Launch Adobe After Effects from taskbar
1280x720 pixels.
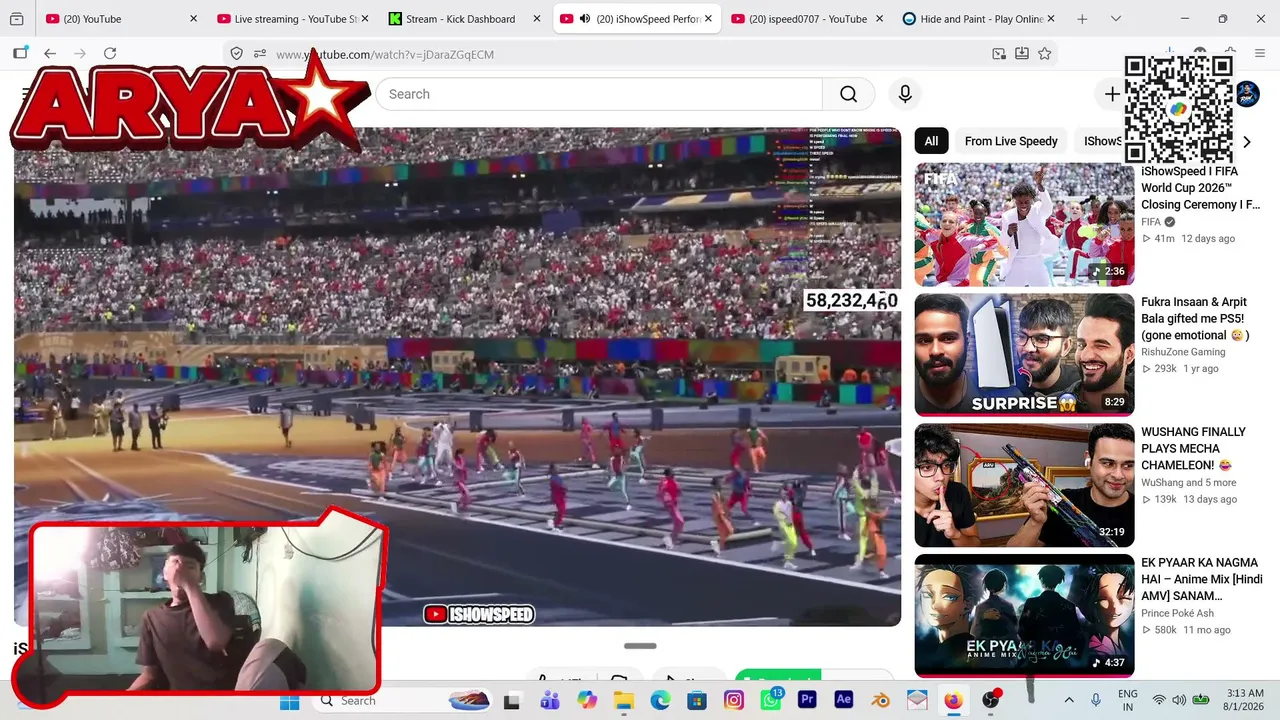click(843, 701)
